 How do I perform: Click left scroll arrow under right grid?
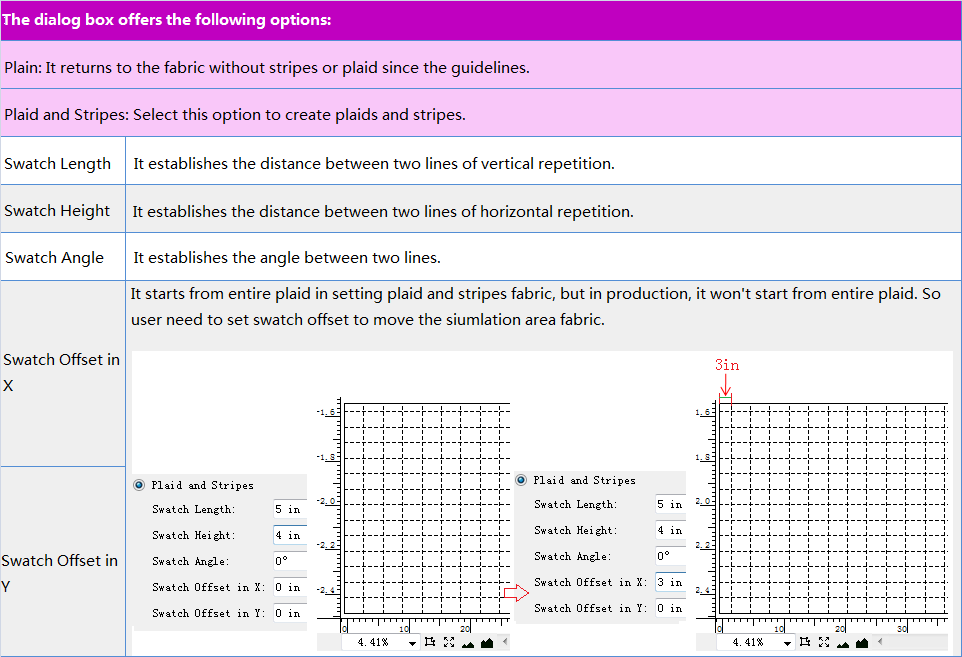coord(878,642)
